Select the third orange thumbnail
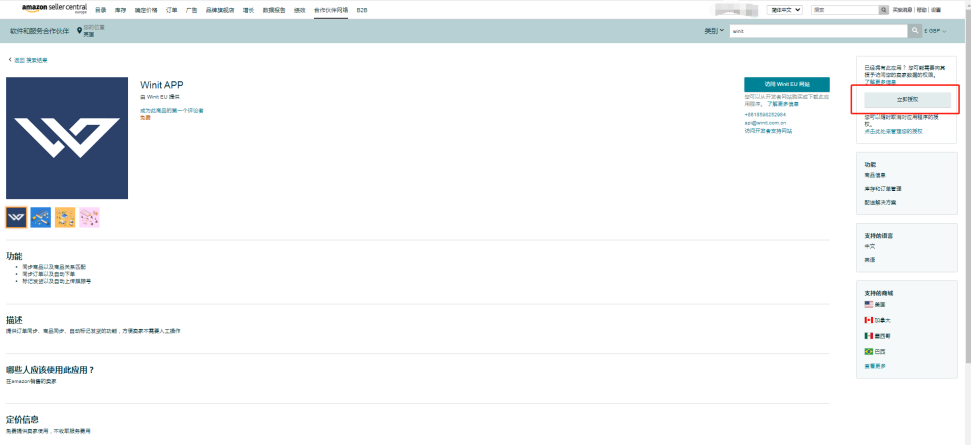971x445 pixels. [x=65, y=217]
